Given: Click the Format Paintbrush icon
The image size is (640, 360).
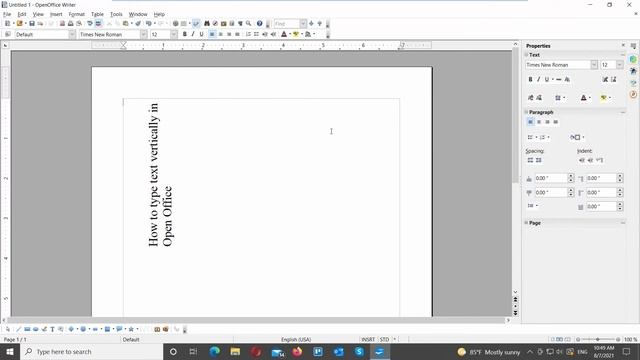Looking at the screenshot, I should click(138, 24).
